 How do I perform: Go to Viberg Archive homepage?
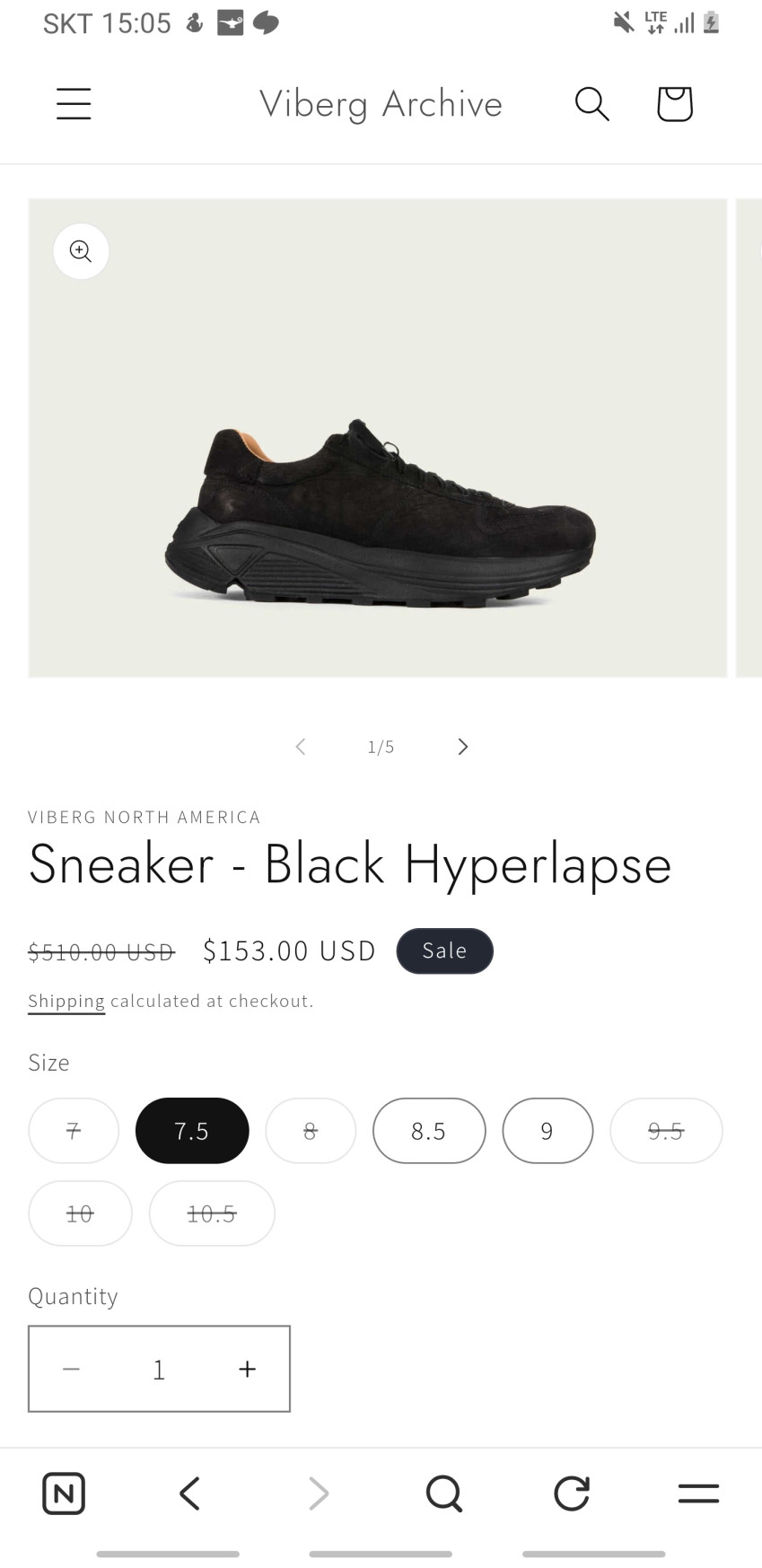point(381,104)
